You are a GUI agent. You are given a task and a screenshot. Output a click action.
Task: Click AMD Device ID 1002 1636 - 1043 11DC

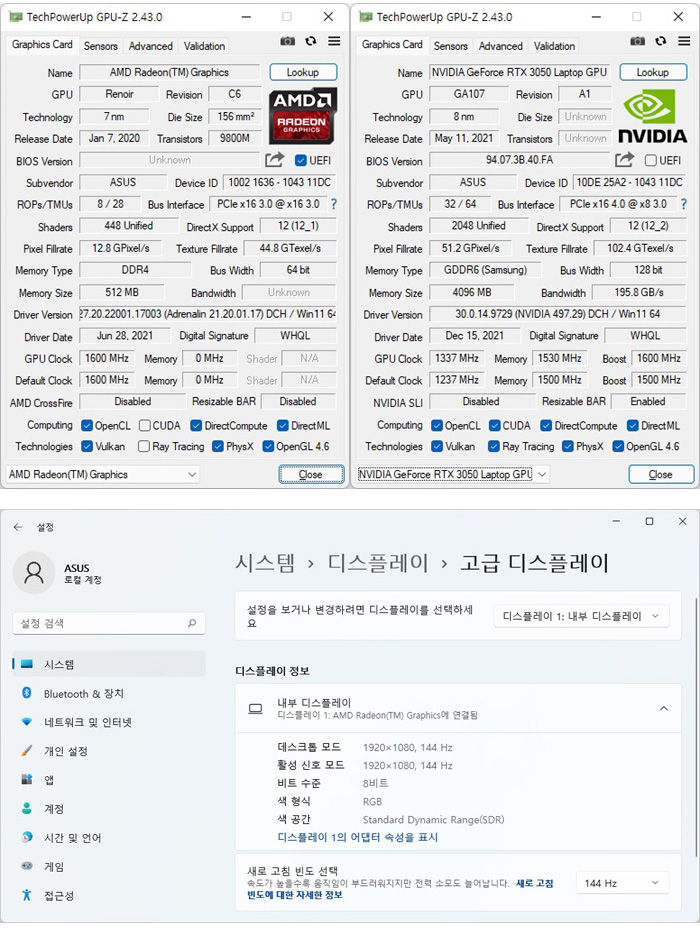[x=280, y=182]
